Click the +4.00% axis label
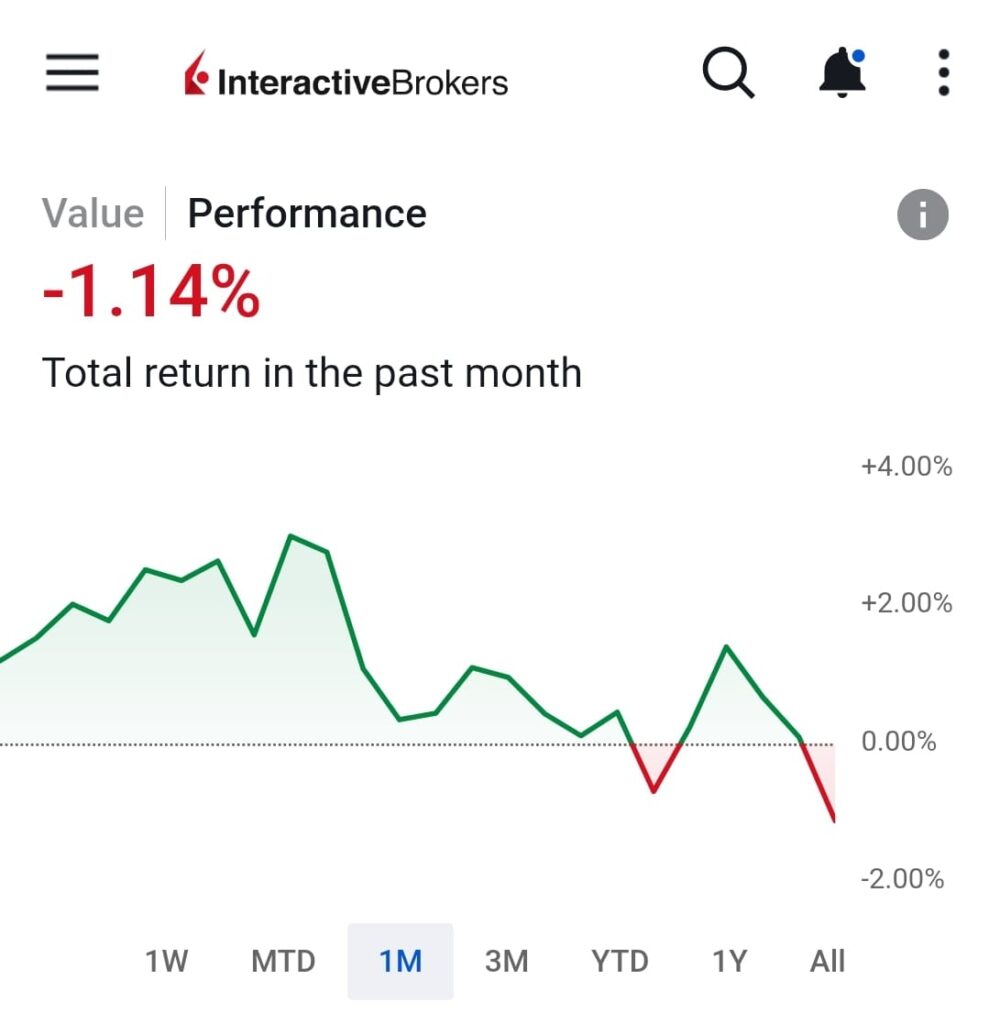This screenshot has width=989, height=1024. (x=906, y=466)
